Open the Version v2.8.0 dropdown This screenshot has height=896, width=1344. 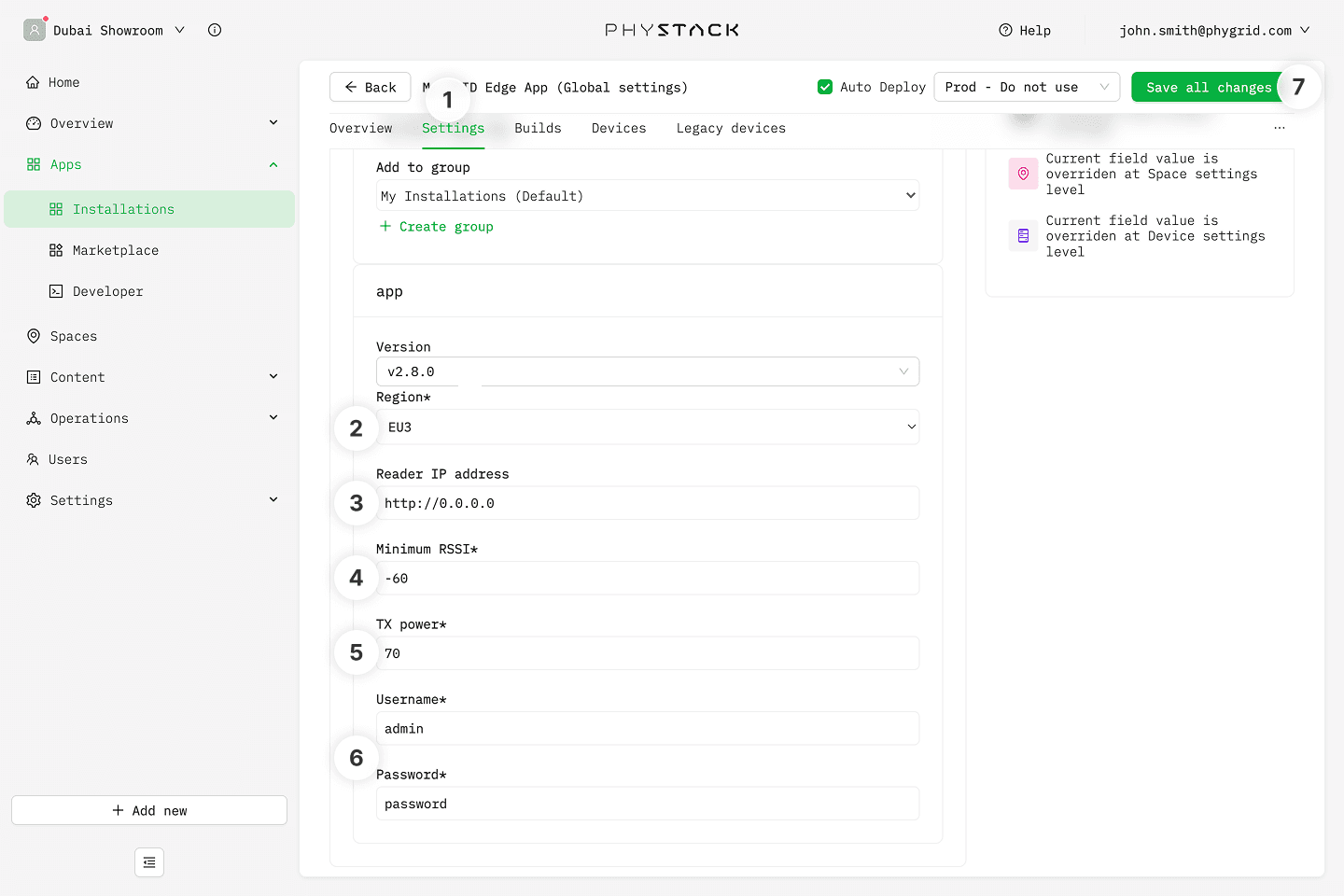[x=648, y=371]
